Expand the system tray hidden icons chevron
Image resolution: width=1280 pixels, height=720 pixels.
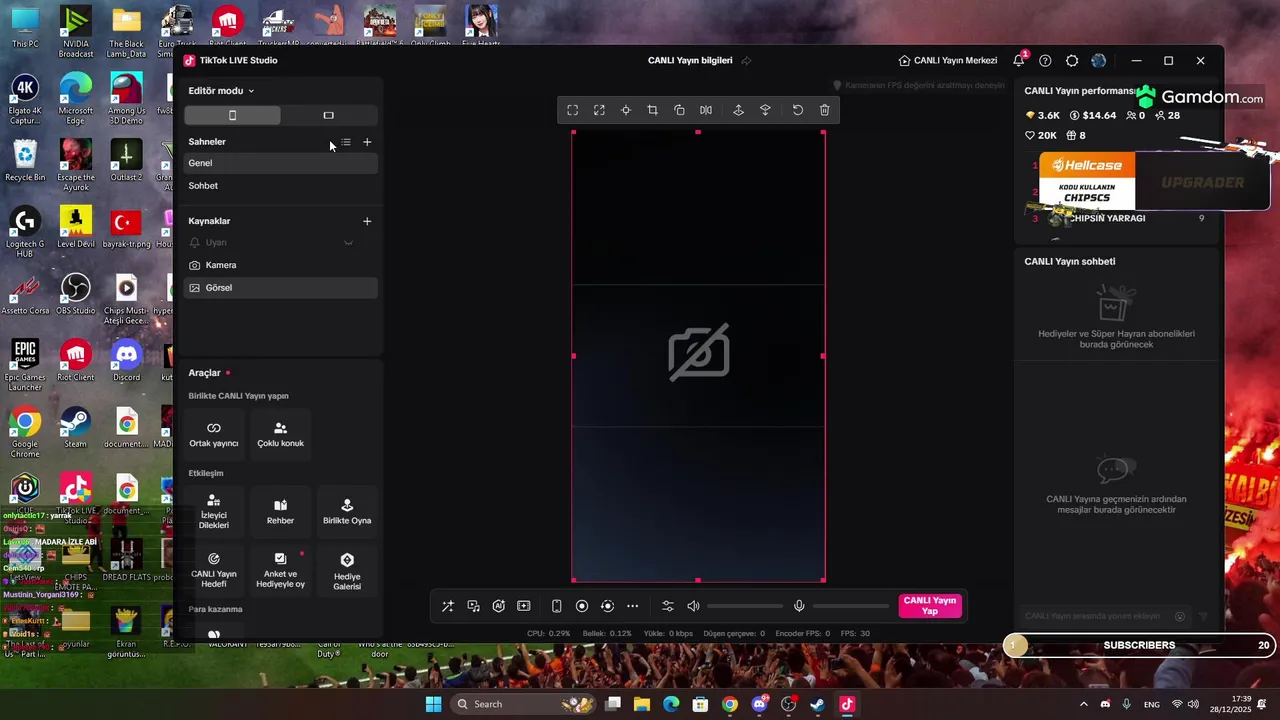(1083, 704)
